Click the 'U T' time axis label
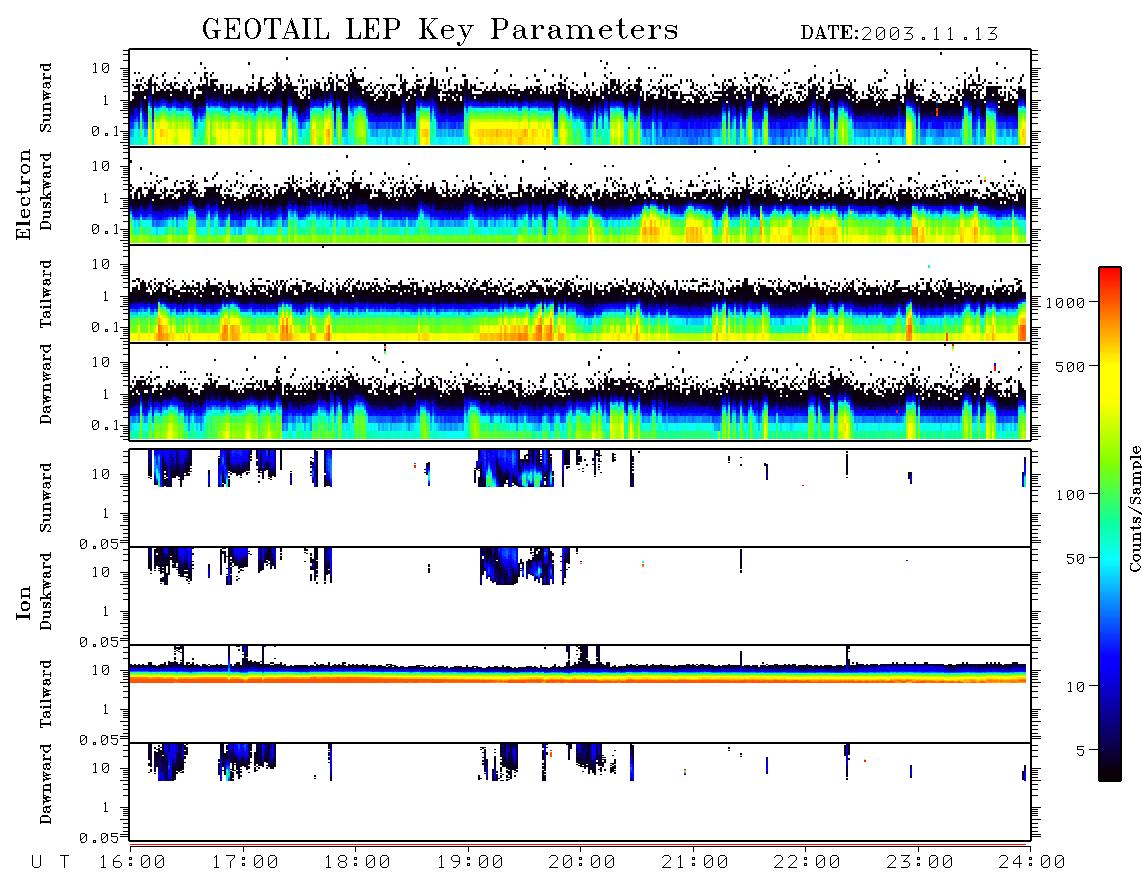 pyautogui.click(x=50, y=862)
